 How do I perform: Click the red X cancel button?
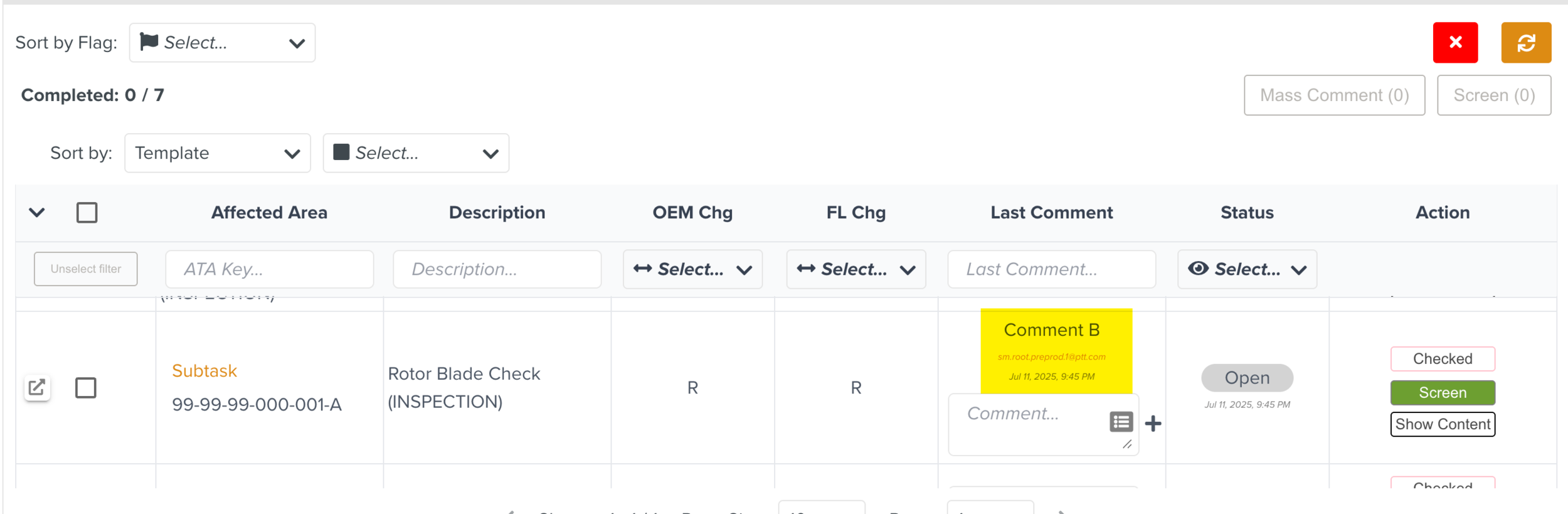tap(1454, 43)
